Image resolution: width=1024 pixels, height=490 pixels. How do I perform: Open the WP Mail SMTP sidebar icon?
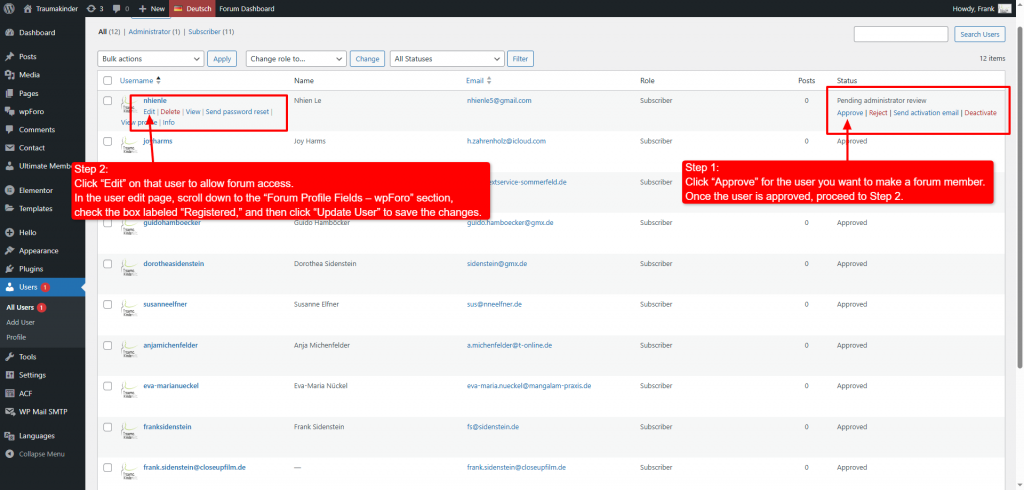click(9, 412)
